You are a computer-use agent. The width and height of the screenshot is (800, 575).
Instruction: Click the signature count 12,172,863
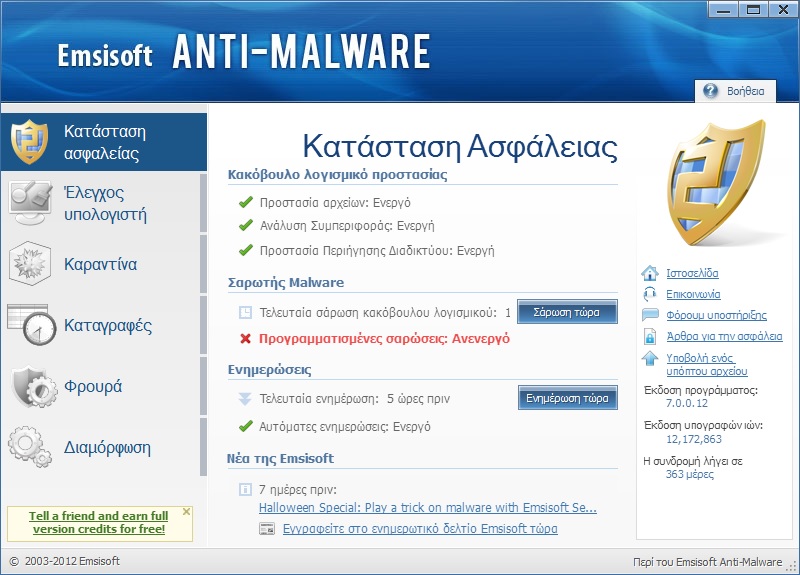694,439
